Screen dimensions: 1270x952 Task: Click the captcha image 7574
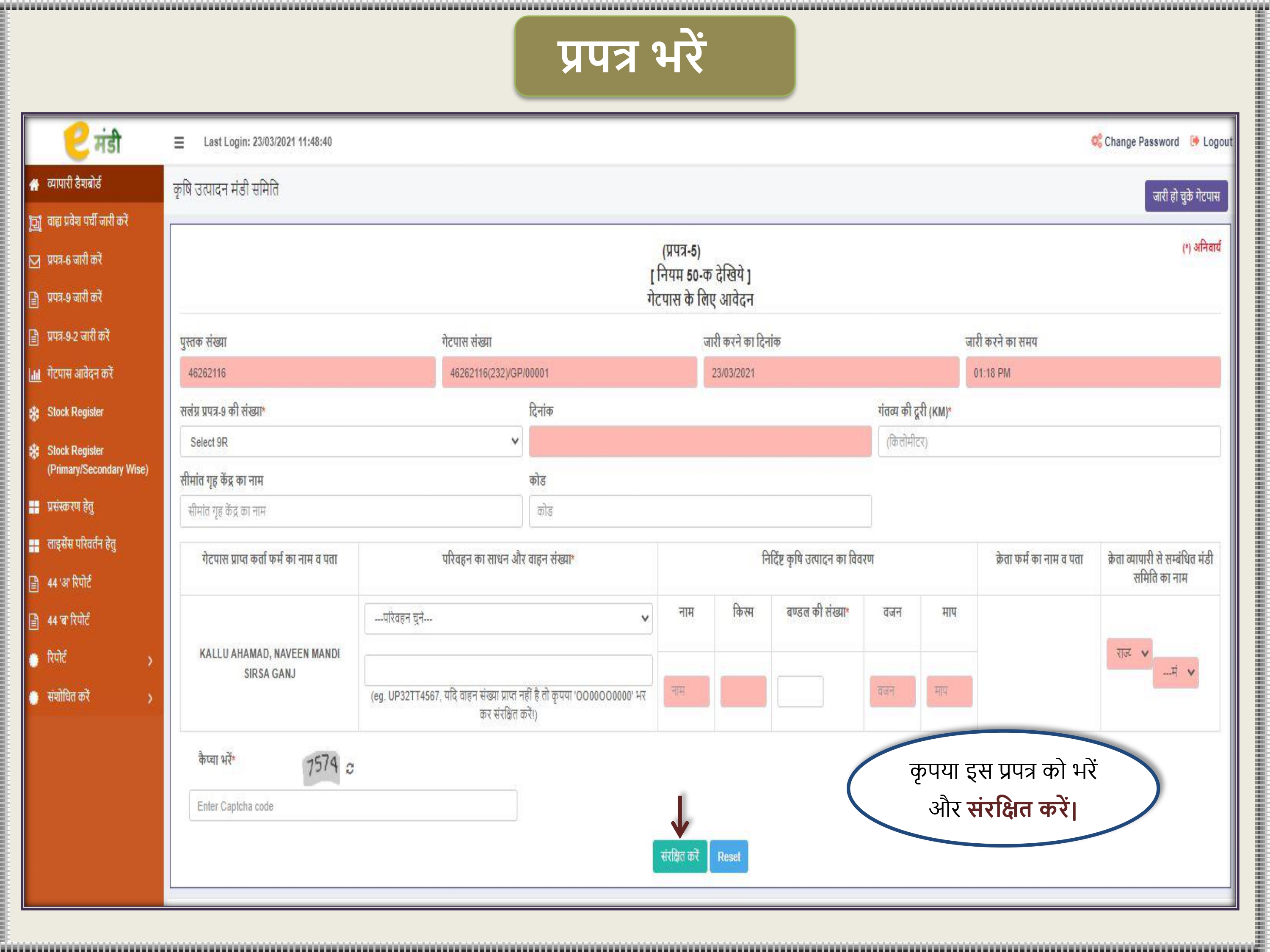tap(321, 767)
